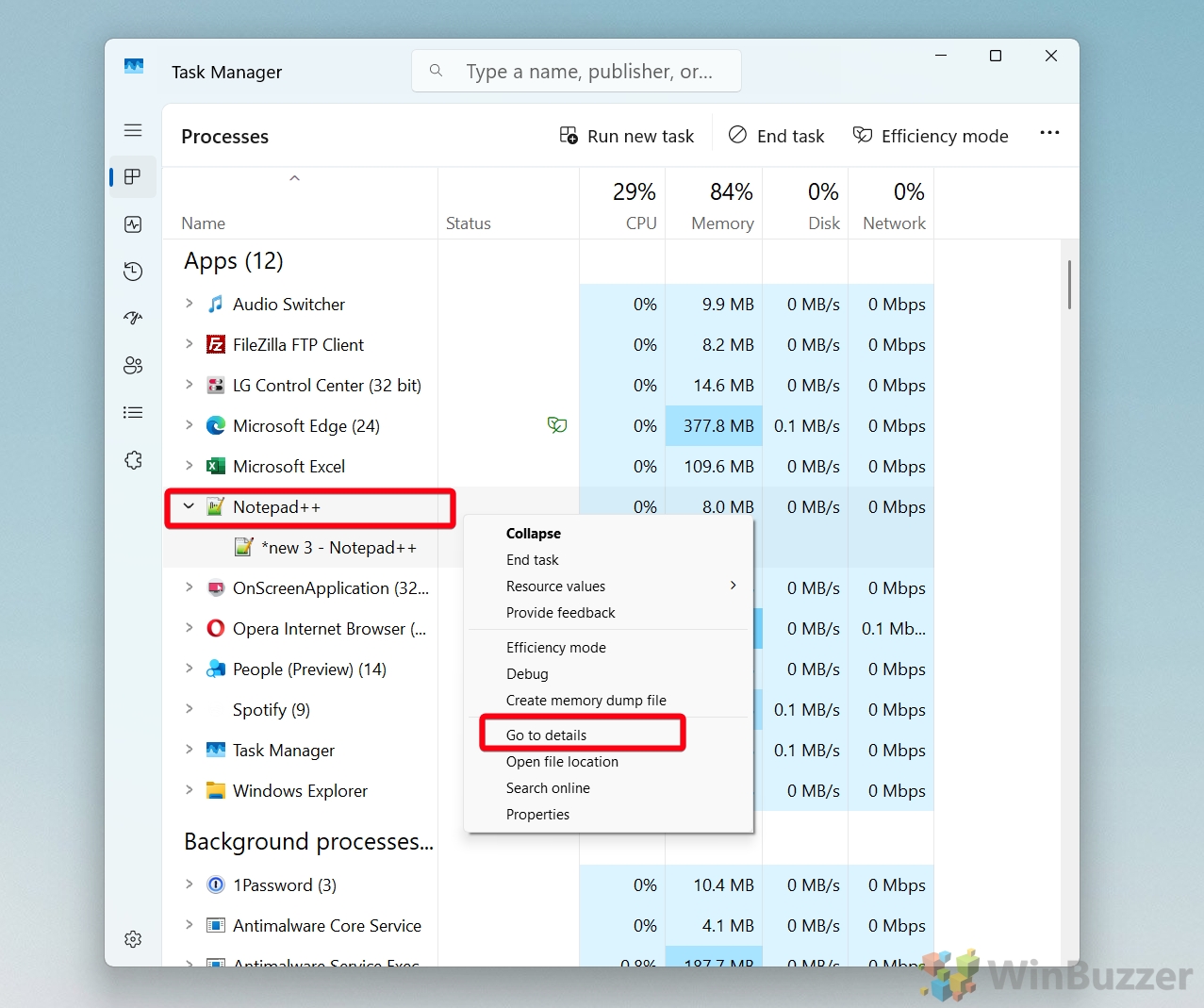Viewport: 1204px width, 1008px height.
Task: Click End task toolbar button
Action: tap(777, 136)
